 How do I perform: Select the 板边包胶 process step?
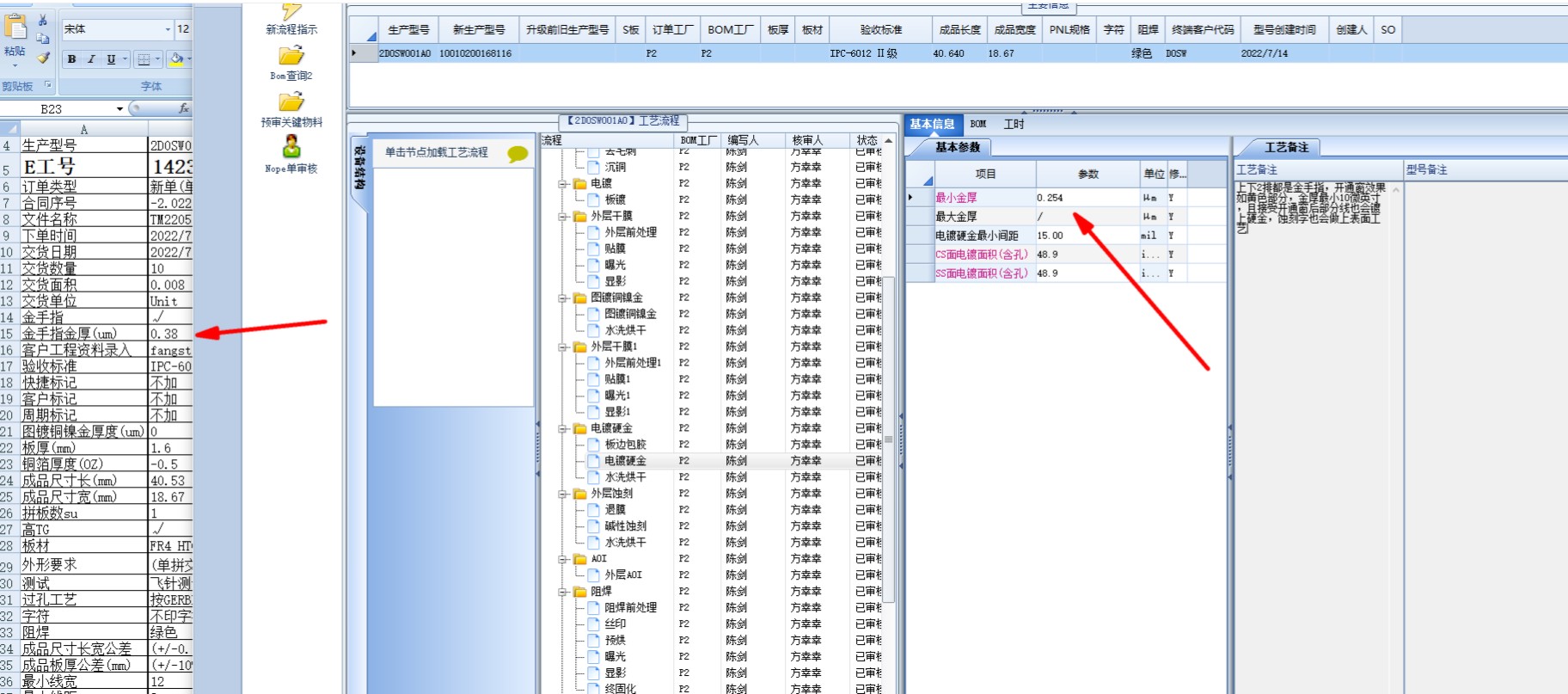(x=625, y=445)
